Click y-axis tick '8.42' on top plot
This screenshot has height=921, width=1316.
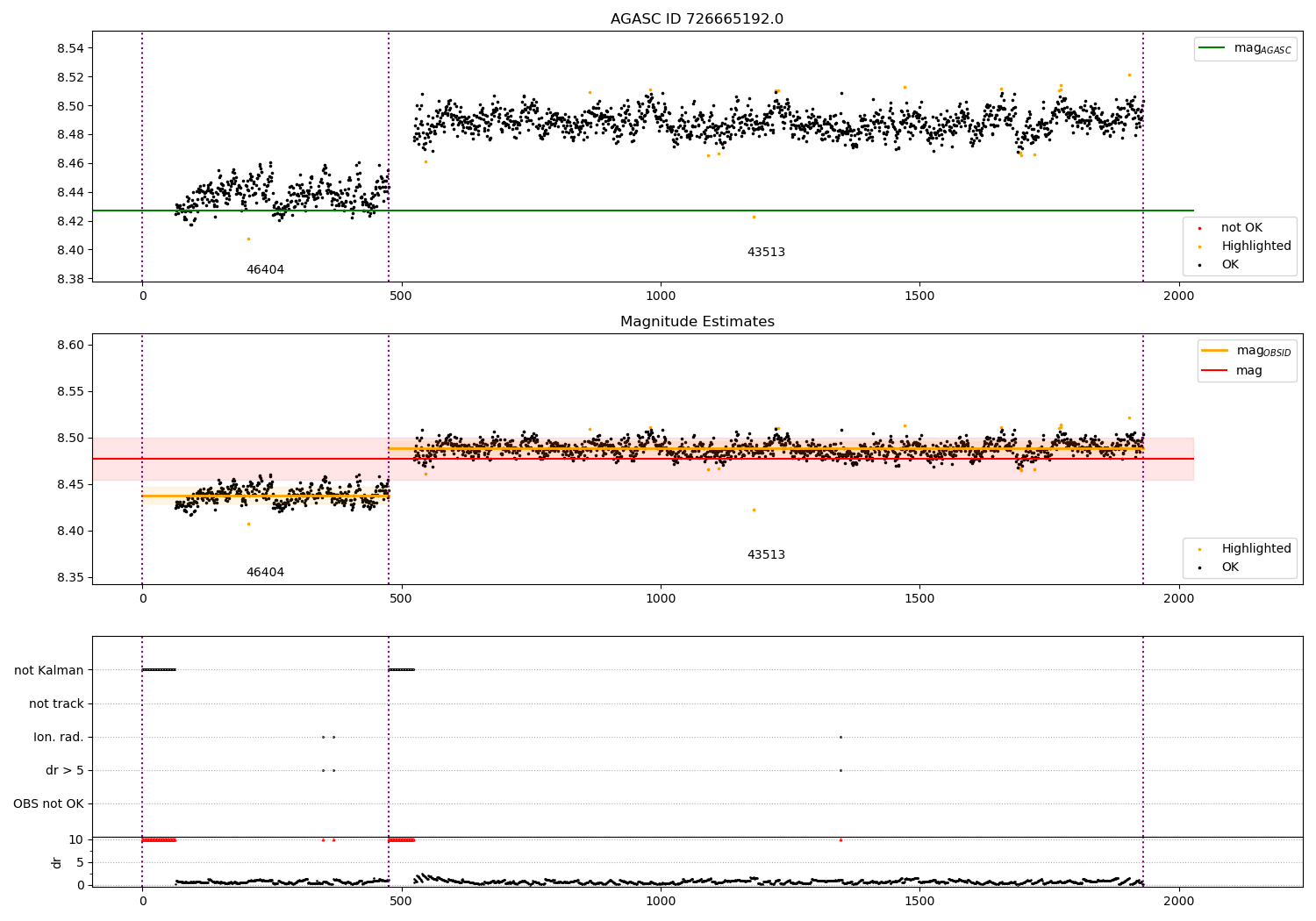click(70, 221)
